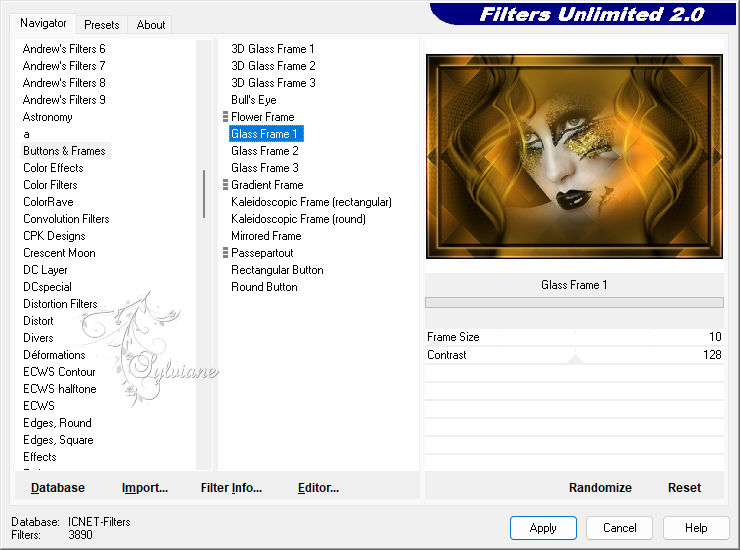Open the About tab
Viewport: 740px width, 550px height.
click(x=151, y=25)
